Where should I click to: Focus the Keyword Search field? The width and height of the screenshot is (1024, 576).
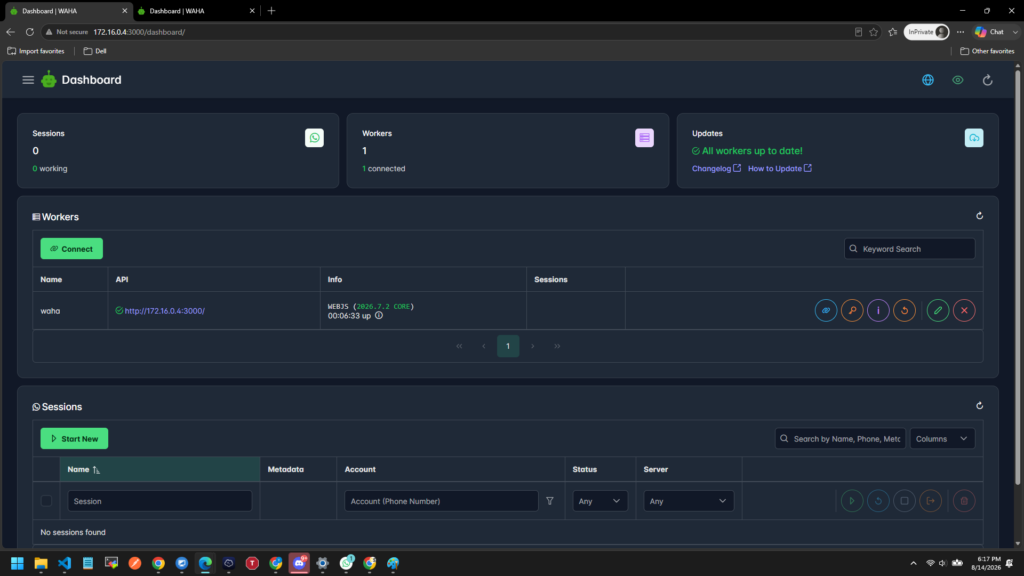[909, 249]
